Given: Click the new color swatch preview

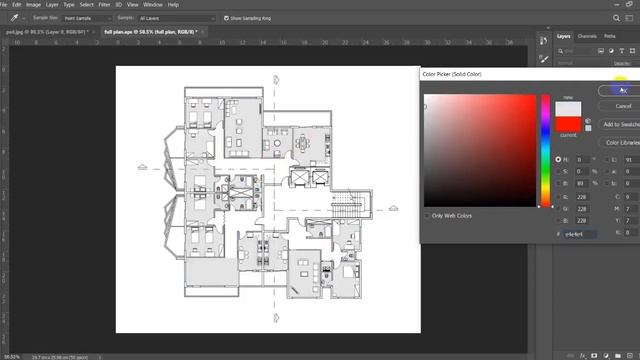Looking at the screenshot, I should click(568, 109).
